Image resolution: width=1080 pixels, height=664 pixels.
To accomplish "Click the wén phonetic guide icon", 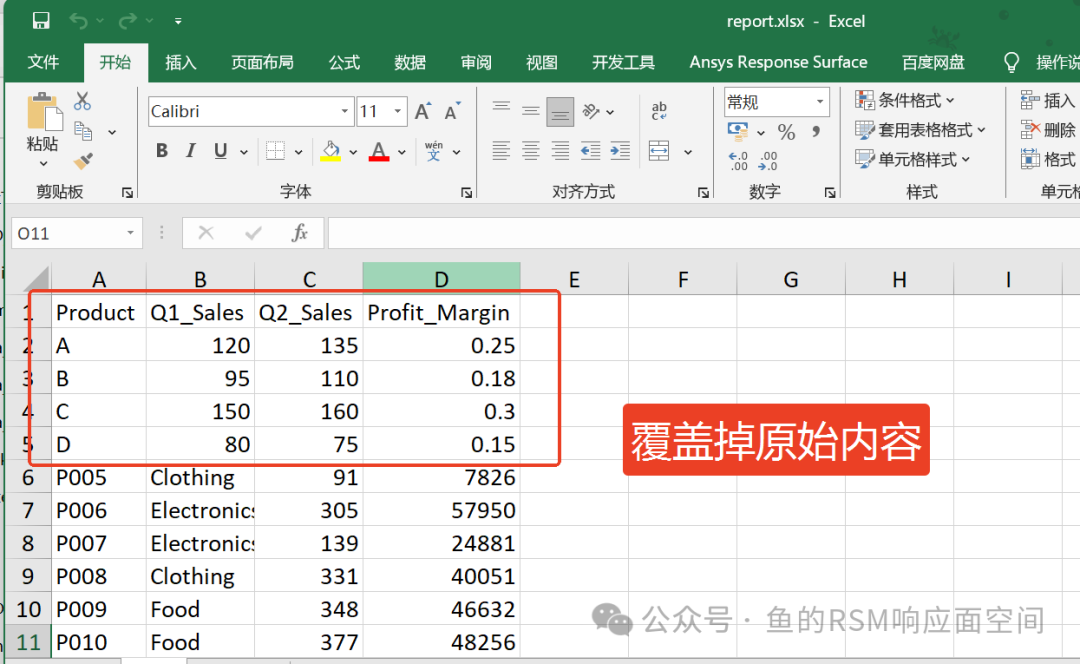I will (x=434, y=151).
